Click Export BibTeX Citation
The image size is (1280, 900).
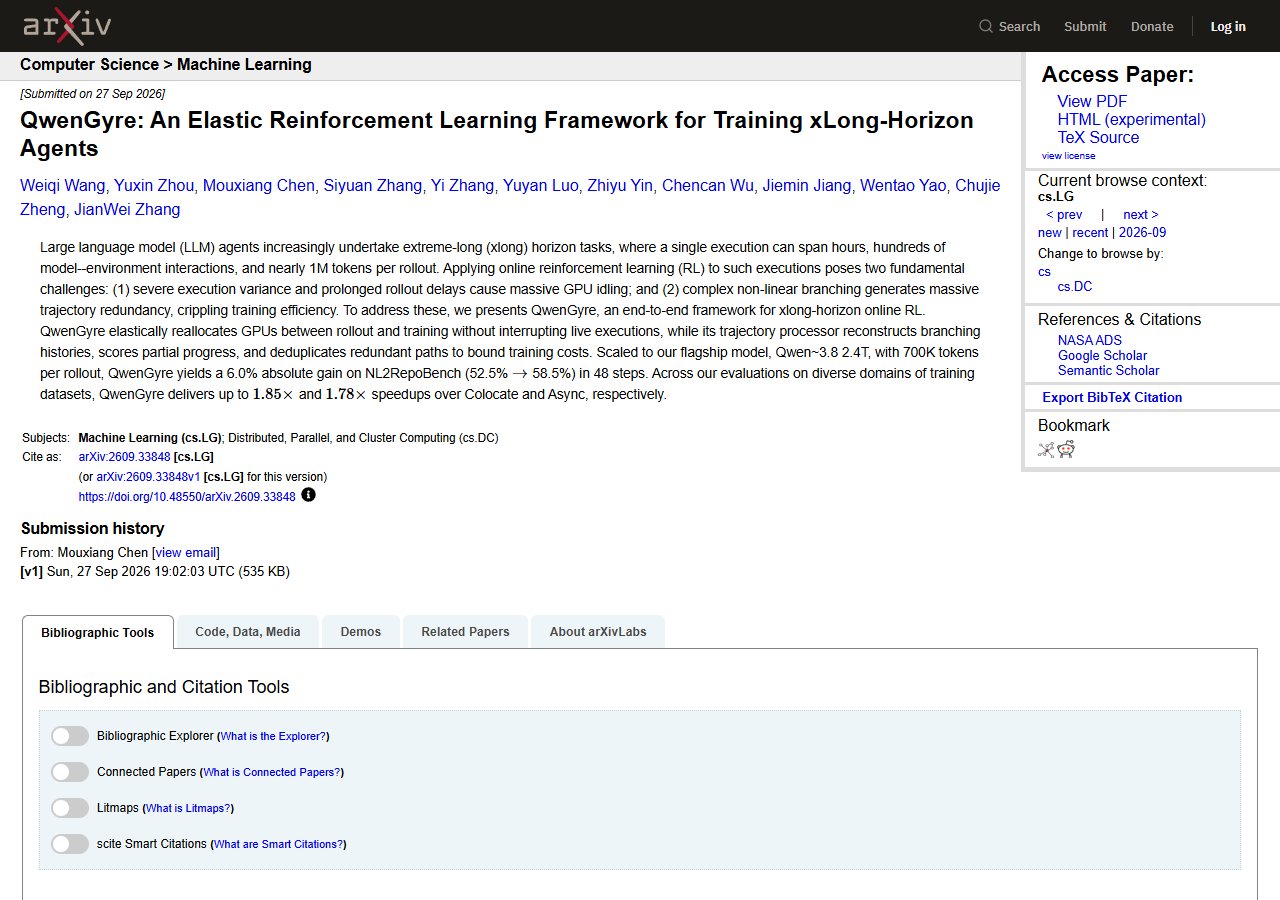click(x=1112, y=397)
